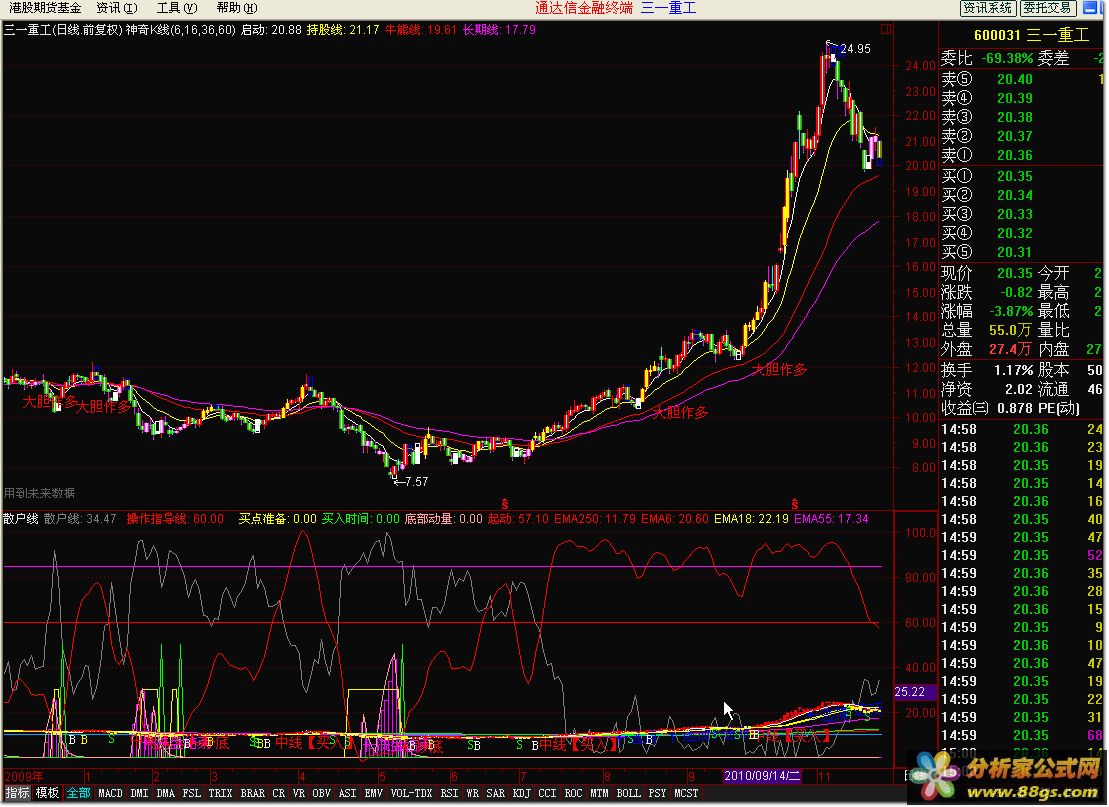Select the RSI indicator tab
This screenshot has height=807, width=1109.
pos(448,794)
